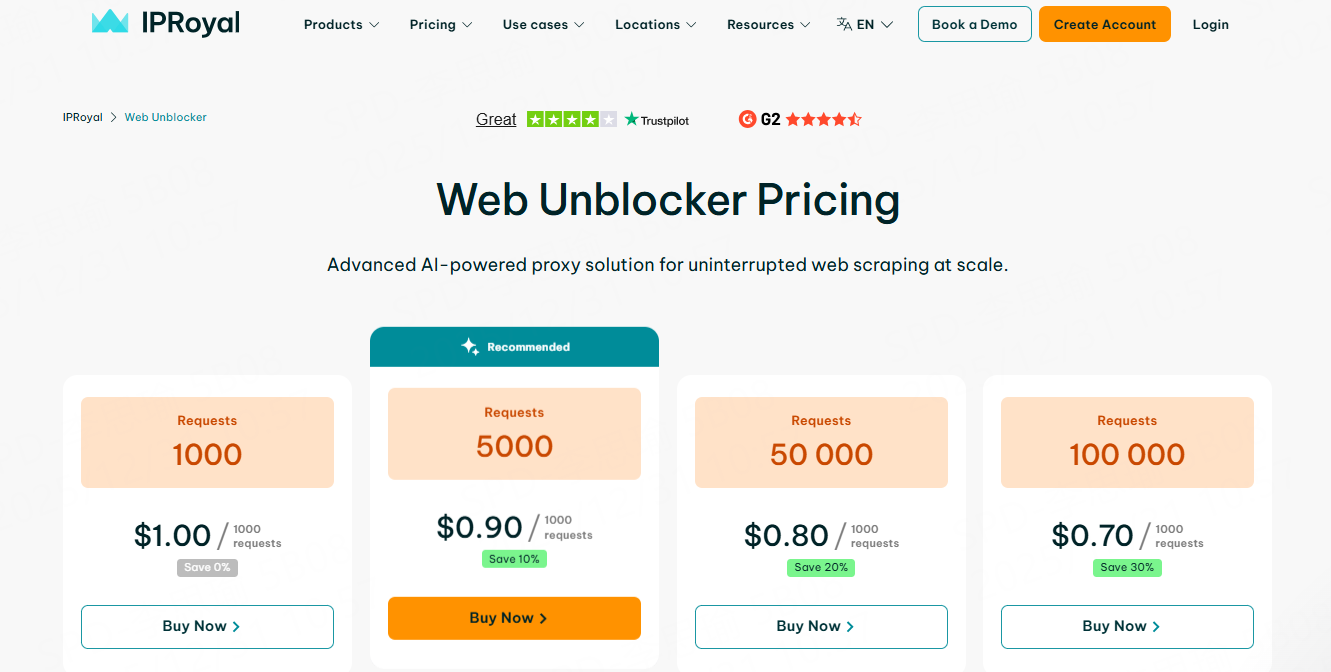The height and width of the screenshot is (672, 1331).
Task: Click the Book a Demo button
Action: tap(974, 24)
